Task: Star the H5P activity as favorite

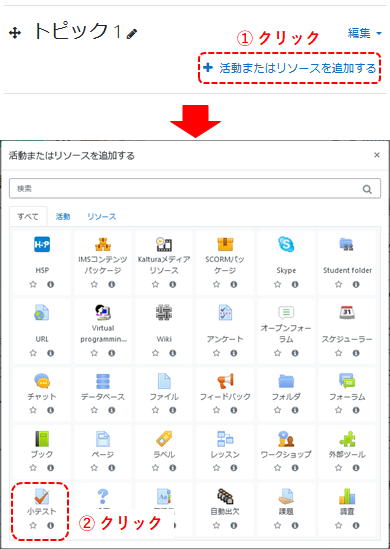Action: [x=33, y=284]
